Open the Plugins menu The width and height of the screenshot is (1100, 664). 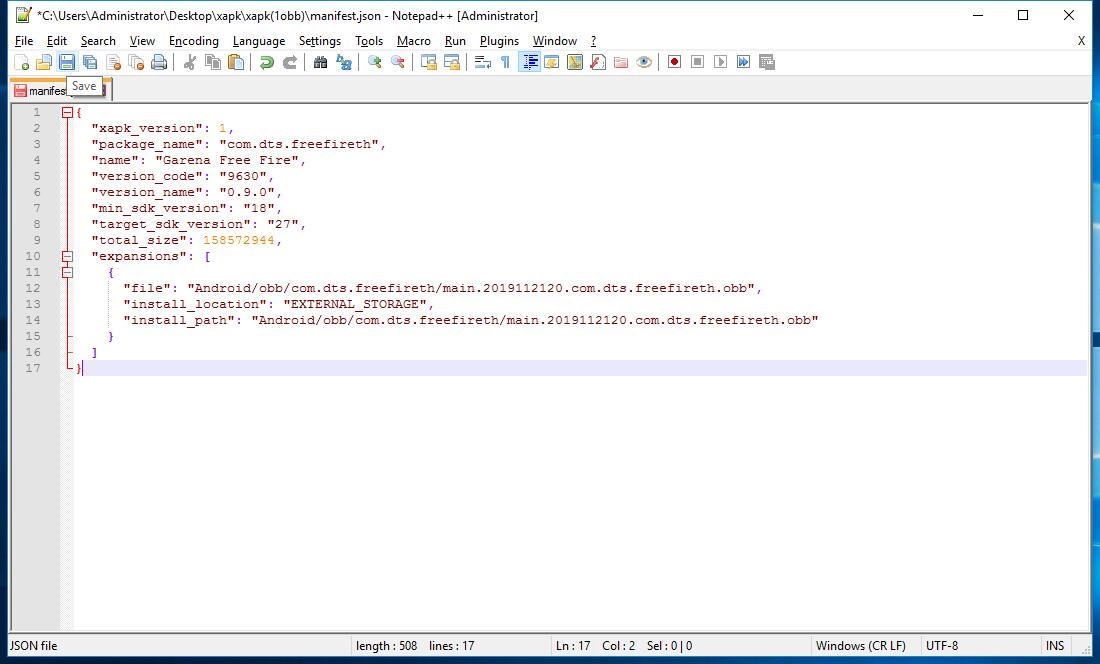coord(499,41)
